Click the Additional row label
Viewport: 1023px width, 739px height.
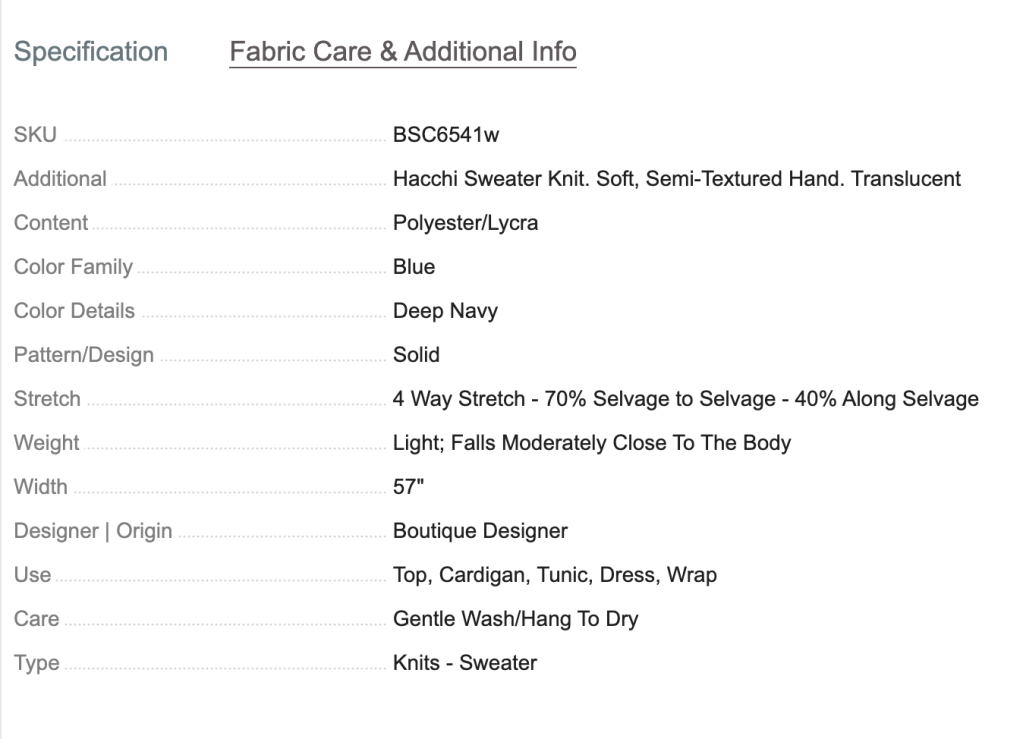click(x=60, y=179)
